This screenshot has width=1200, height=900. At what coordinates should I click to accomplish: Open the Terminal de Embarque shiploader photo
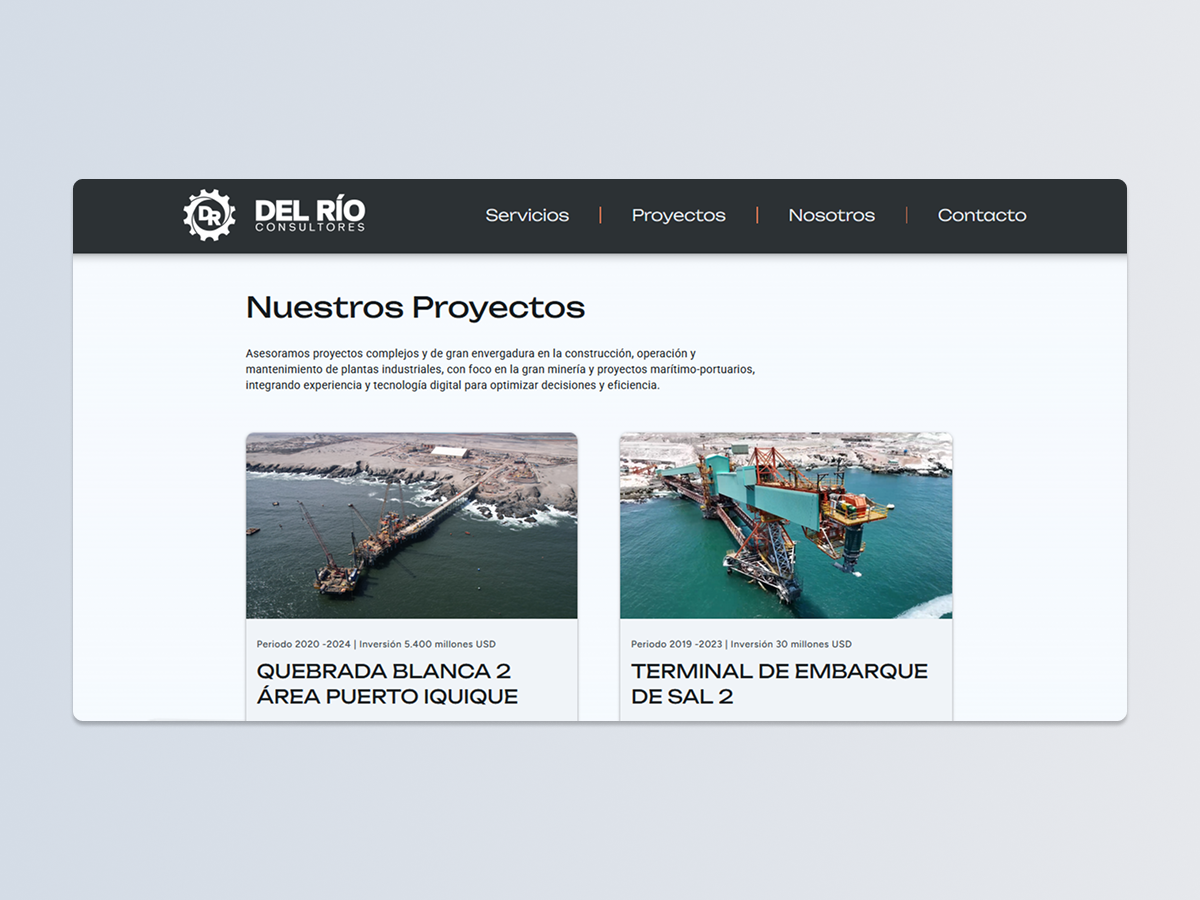point(785,525)
